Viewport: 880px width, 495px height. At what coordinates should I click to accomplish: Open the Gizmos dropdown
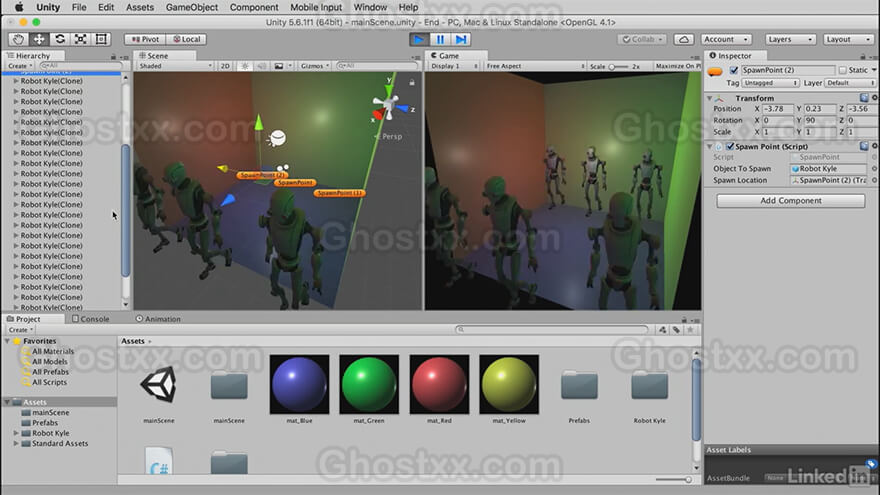(x=315, y=66)
